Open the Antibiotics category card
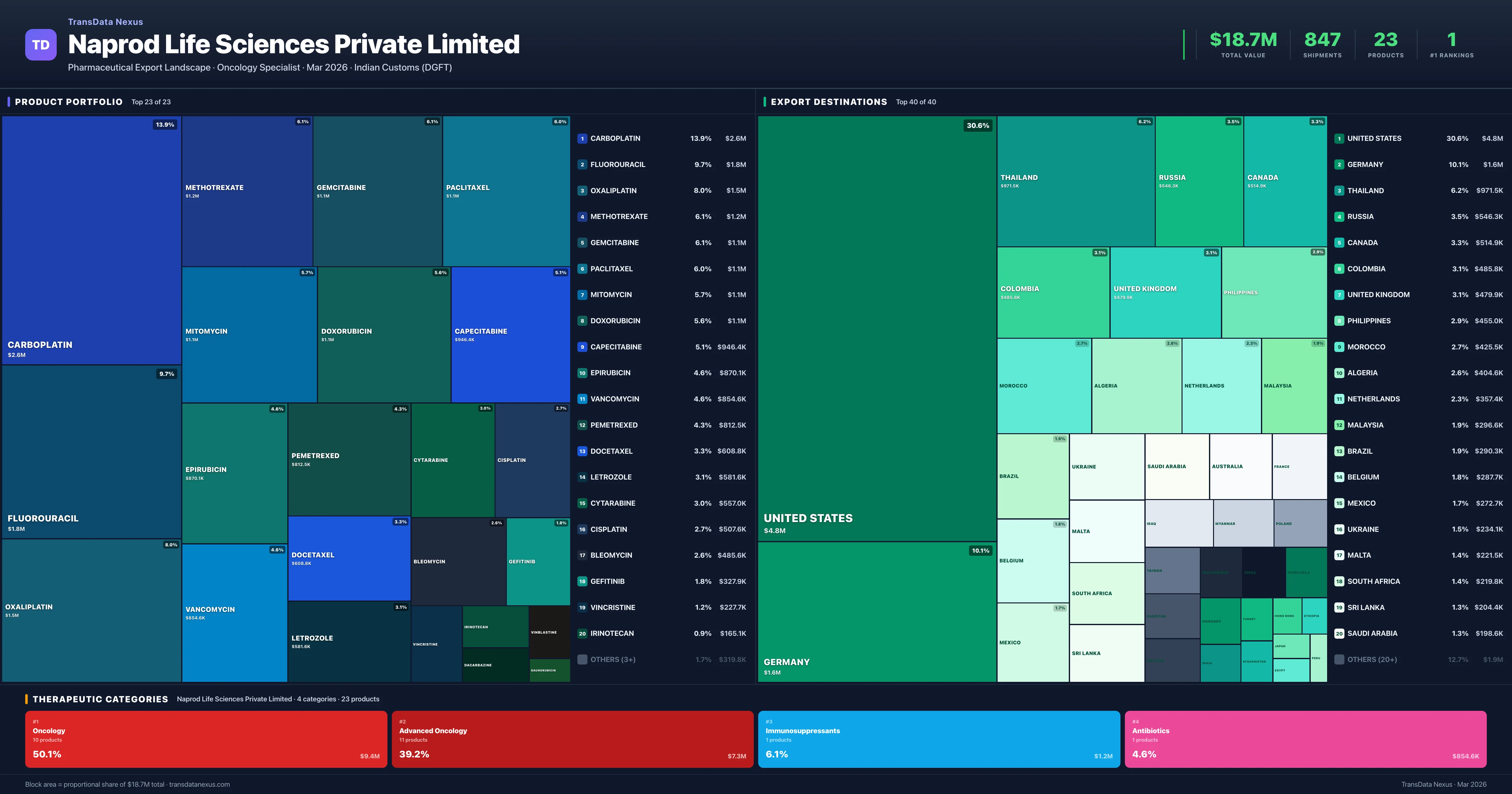The width and height of the screenshot is (1512, 794). pos(1305,739)
